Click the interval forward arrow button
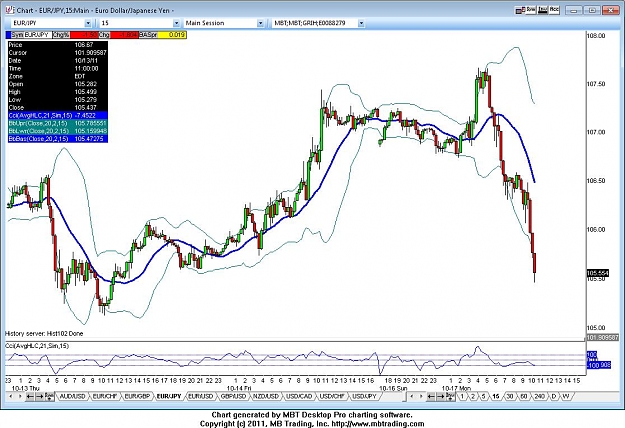The image size is (625, 428). 440,397
